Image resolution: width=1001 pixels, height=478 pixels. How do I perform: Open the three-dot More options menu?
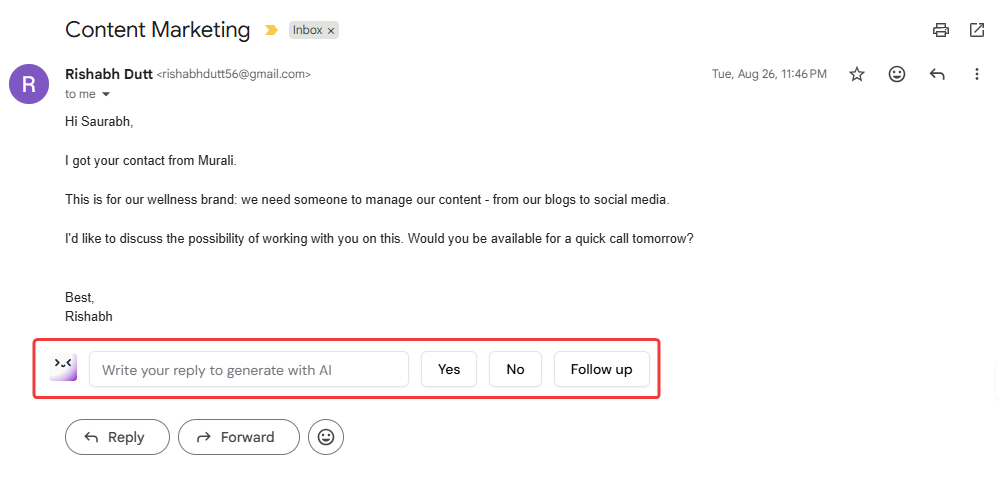(x=977, y=74)
